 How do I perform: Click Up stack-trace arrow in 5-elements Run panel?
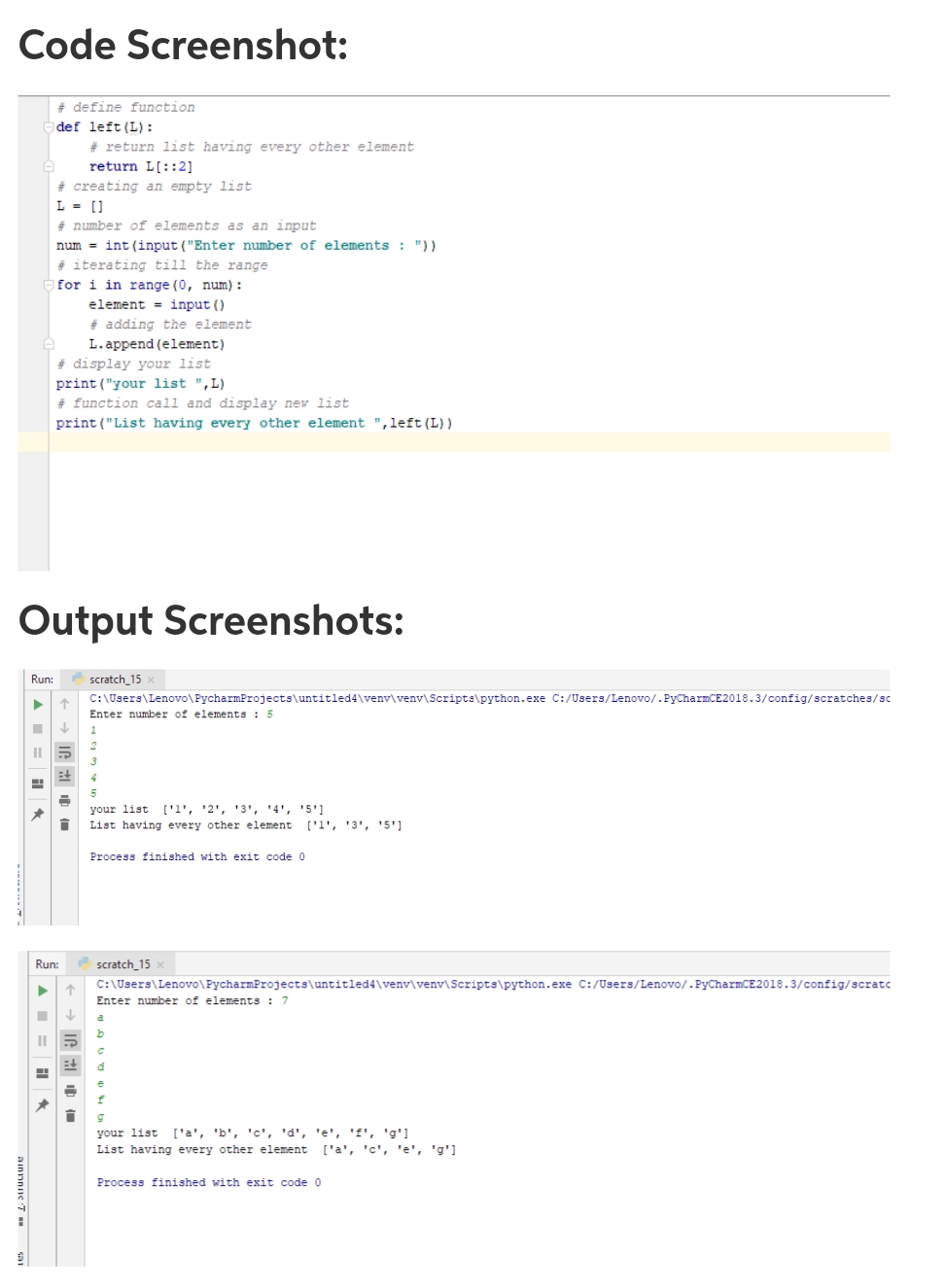point(64,704)
